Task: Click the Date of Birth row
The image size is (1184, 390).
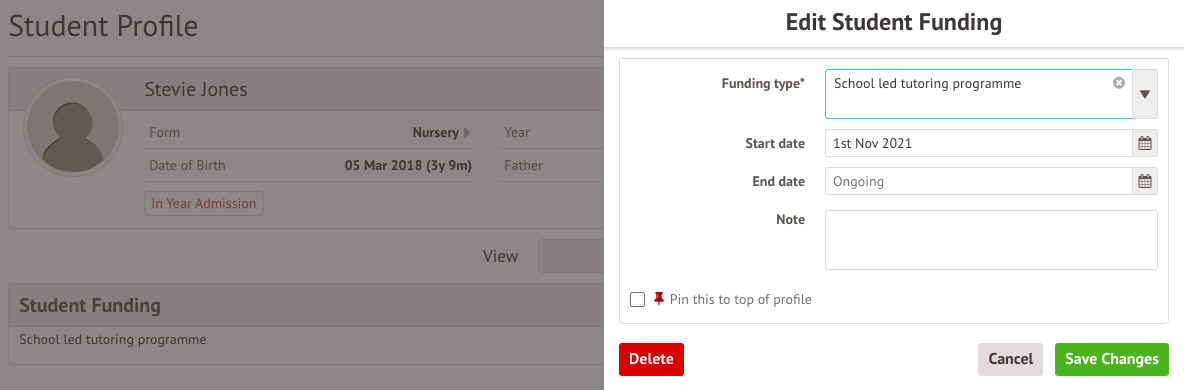Action: (x=310, y=166)
